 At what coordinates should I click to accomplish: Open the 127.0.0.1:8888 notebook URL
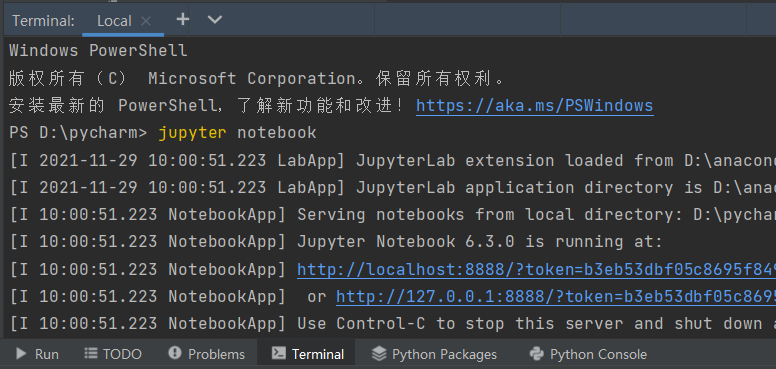tap(556, 296)
